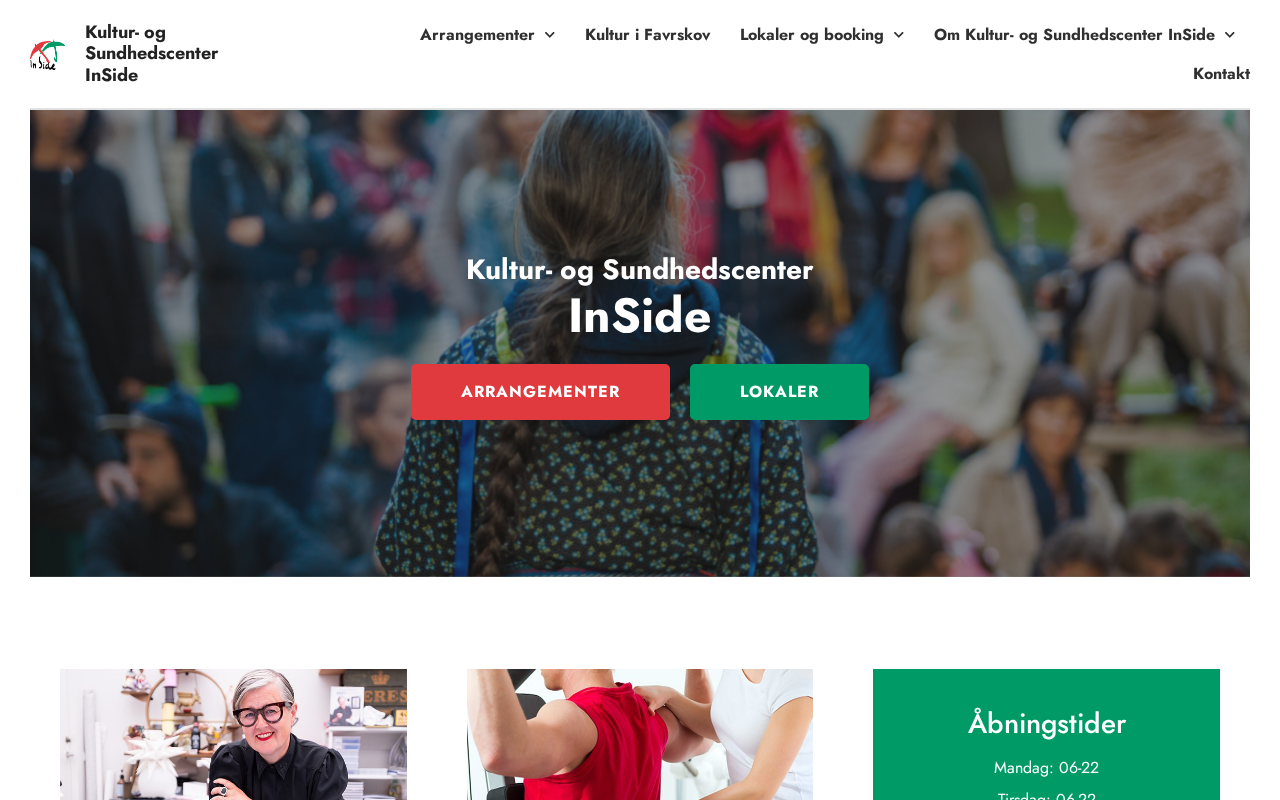Image resolution: width=1280 pixels, height=800 pixels.
Task: Open Kultur i Favrskov page
Action: 647,35
